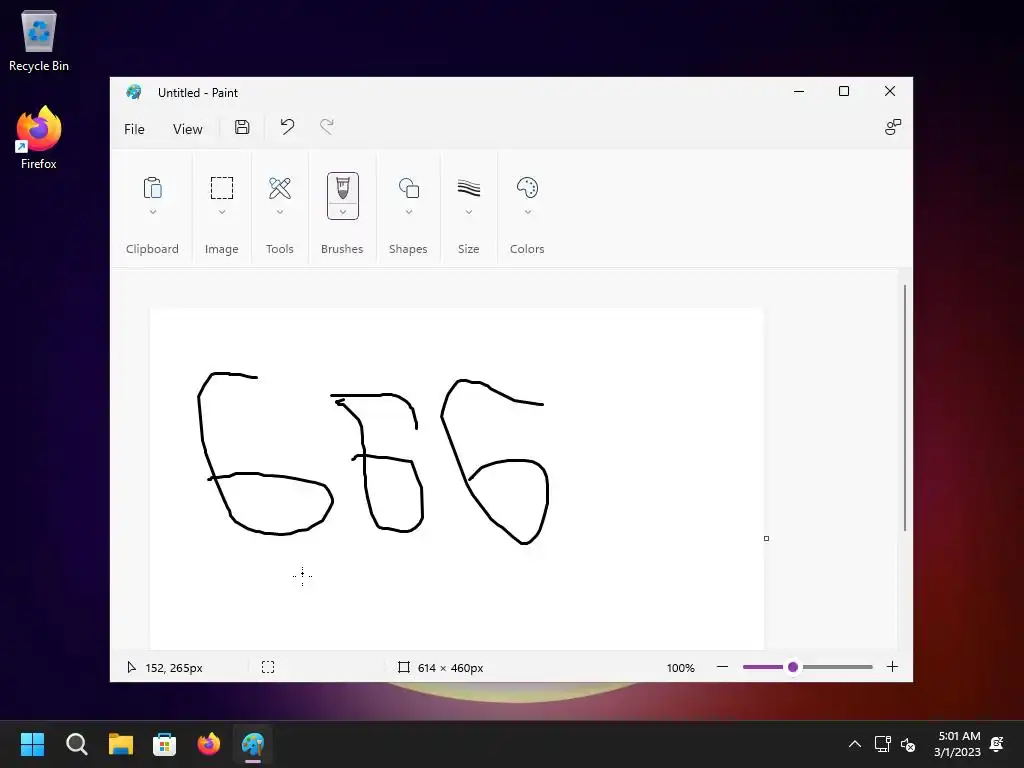Maximize the Paint window
Screen dimensions: 1024x768
click(844, 91)
